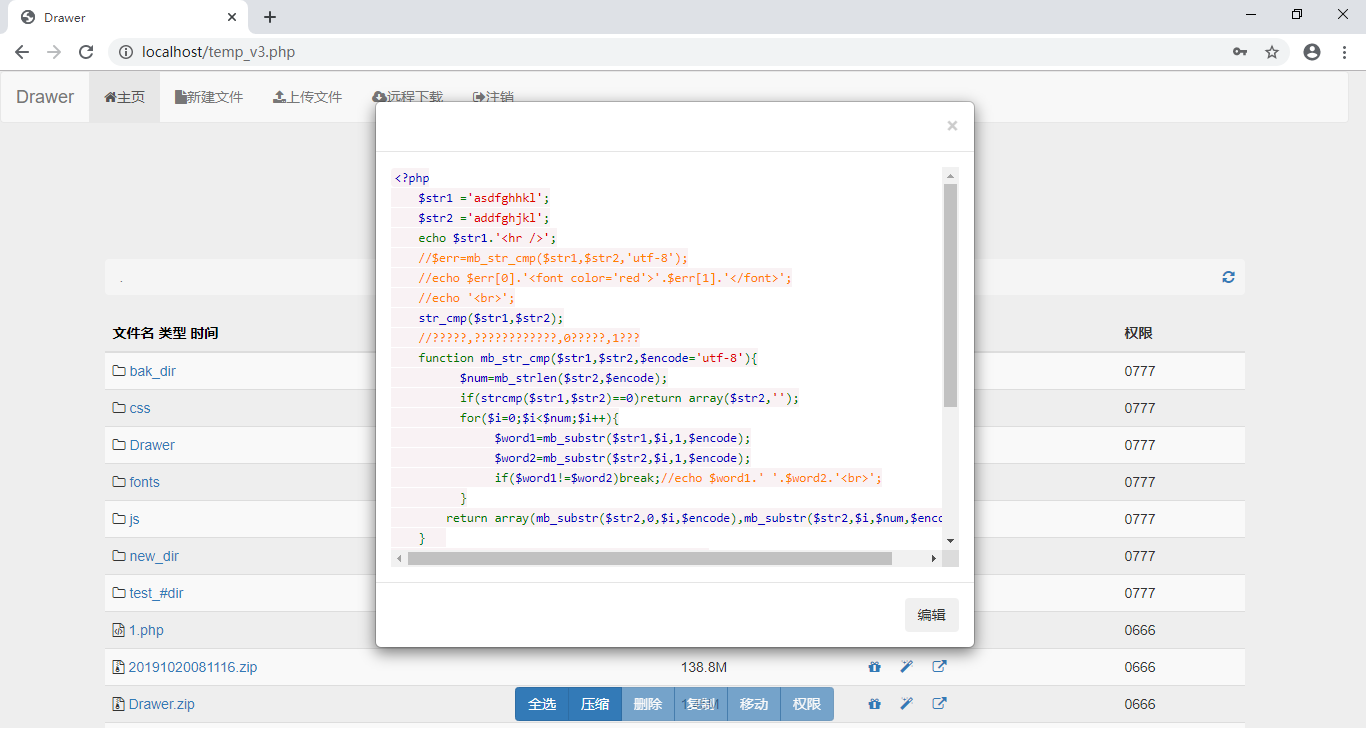Open the Chrome three-dot menu
1366x733 pixels.
[1345, 52]
